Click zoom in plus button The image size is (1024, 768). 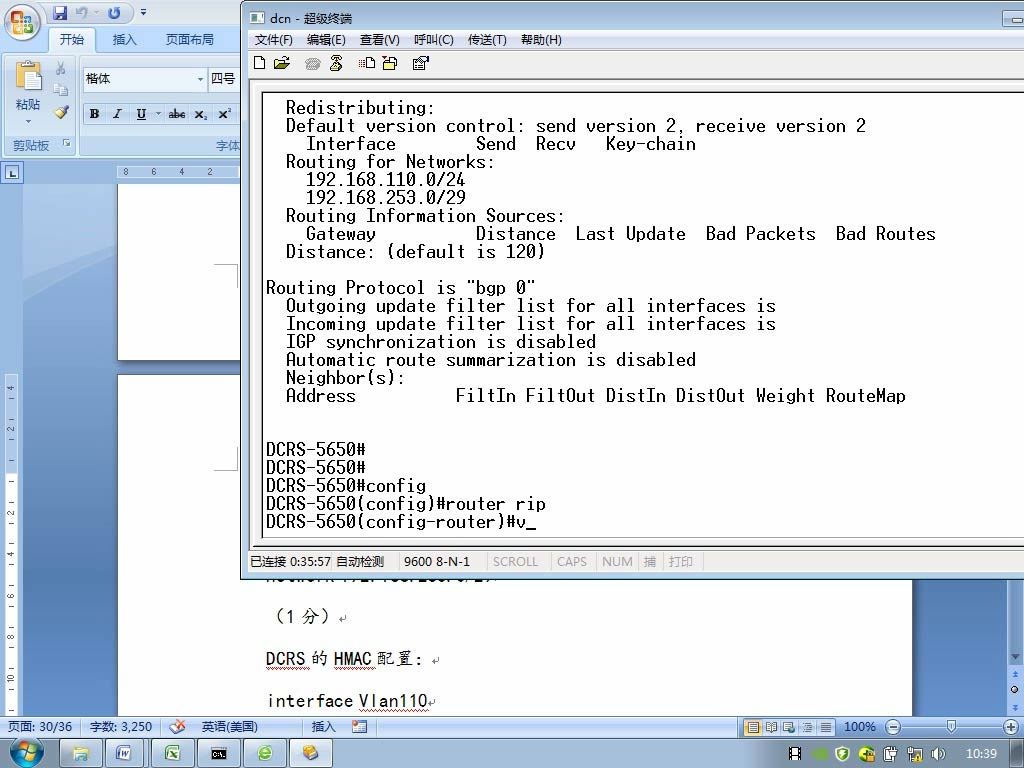(1010, 727)
